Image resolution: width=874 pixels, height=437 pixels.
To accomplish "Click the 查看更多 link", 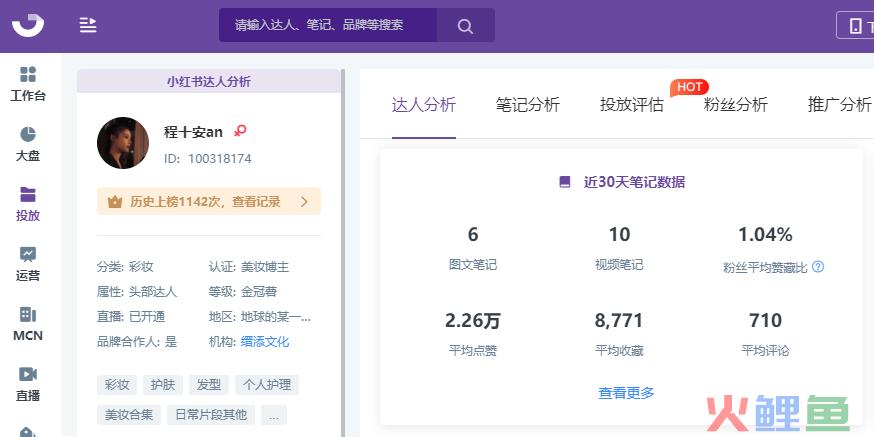I will (627, 393).
